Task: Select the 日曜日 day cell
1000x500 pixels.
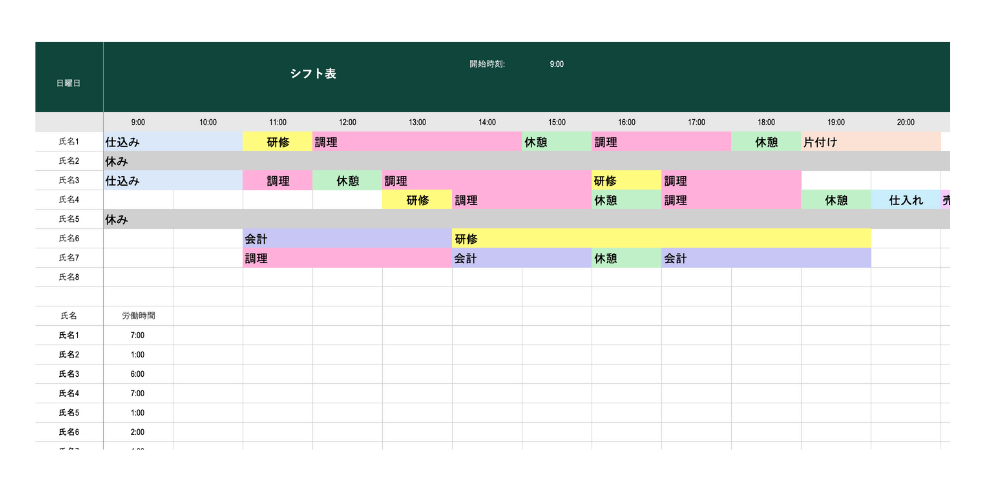Action: (69, 82)
